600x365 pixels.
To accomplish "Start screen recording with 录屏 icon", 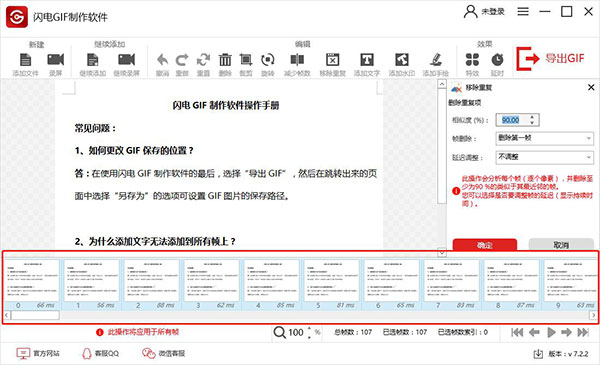I will tap(55, 60).
